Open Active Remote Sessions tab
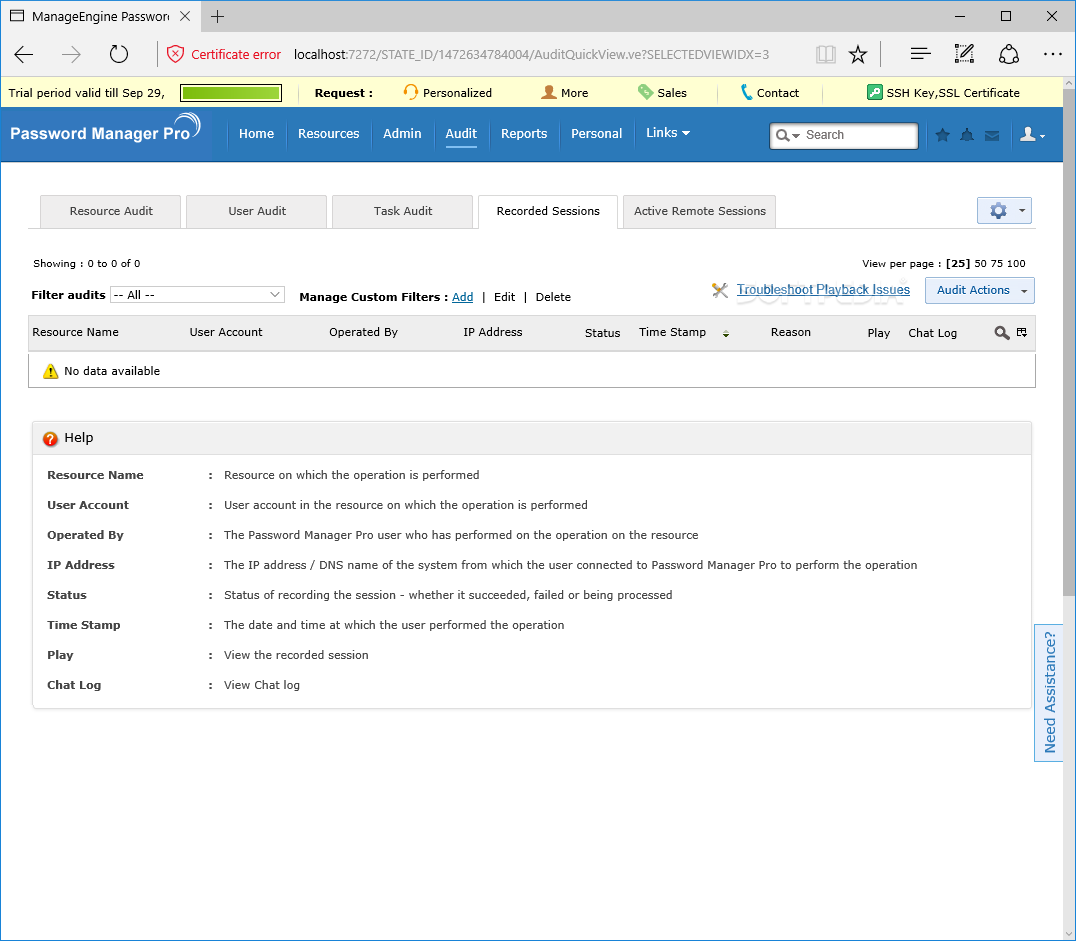 (x=699, y=211)
